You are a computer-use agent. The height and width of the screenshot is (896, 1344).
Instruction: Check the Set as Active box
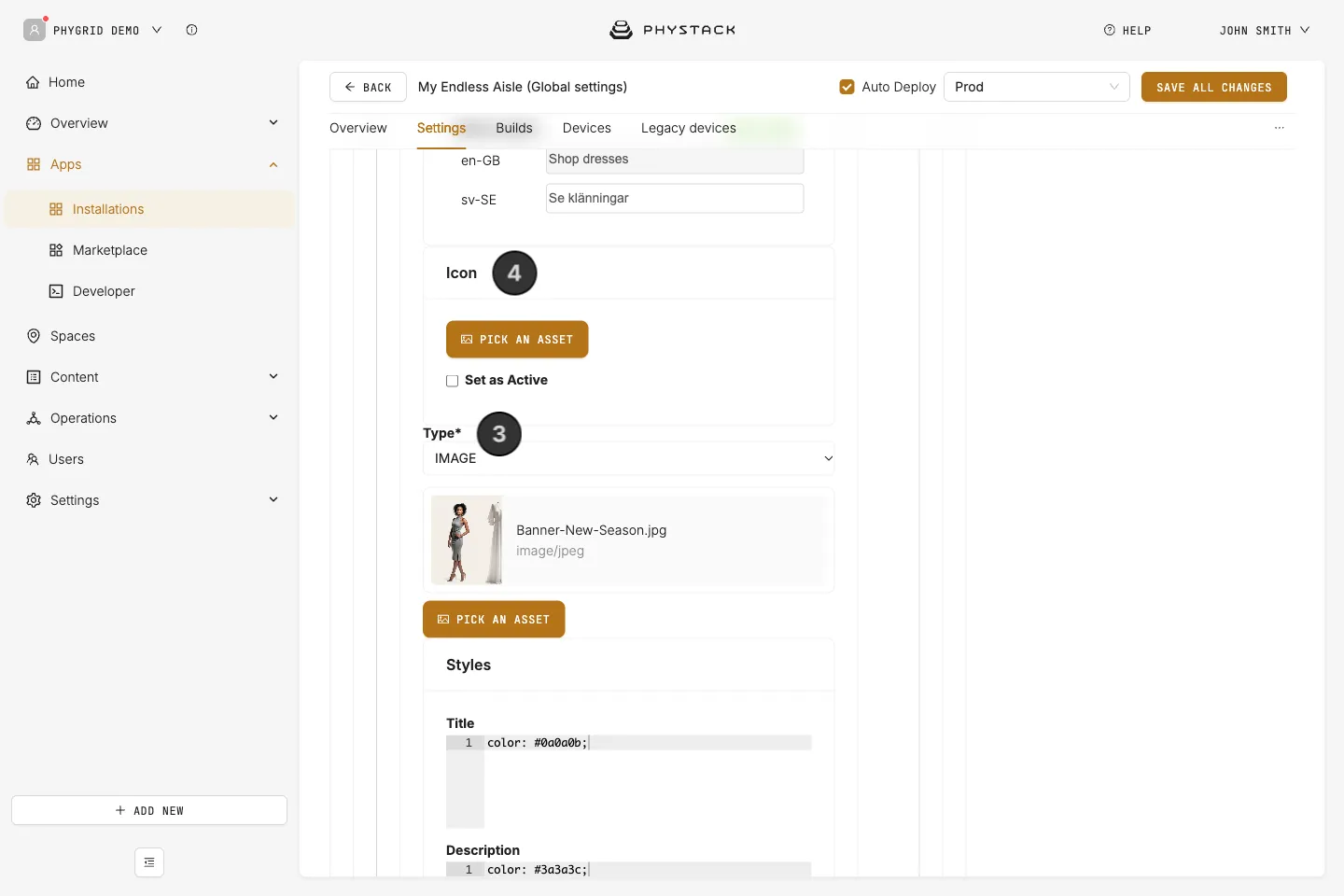pos(453,381)
